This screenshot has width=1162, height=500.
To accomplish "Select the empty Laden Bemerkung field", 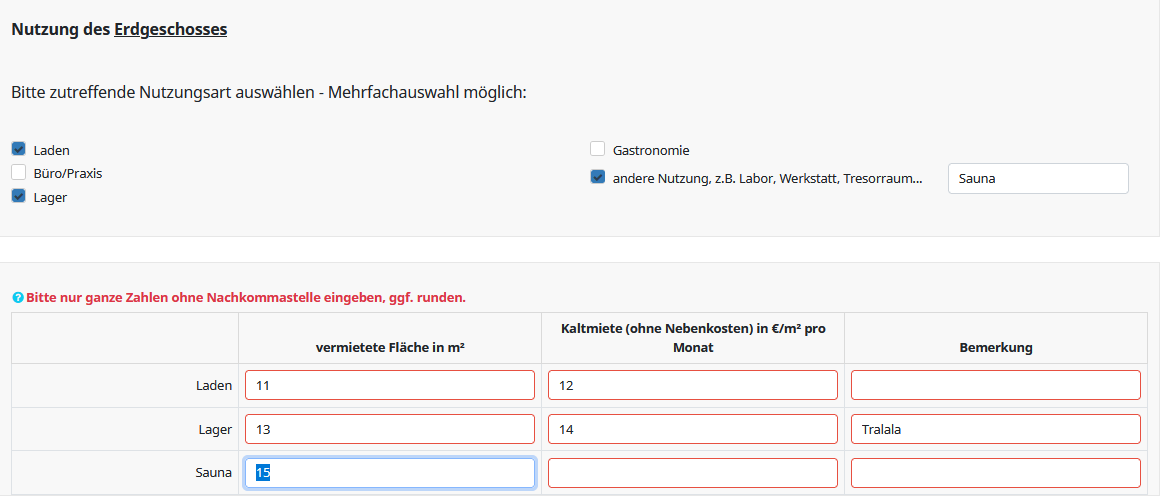I will [x=995, y=385].
